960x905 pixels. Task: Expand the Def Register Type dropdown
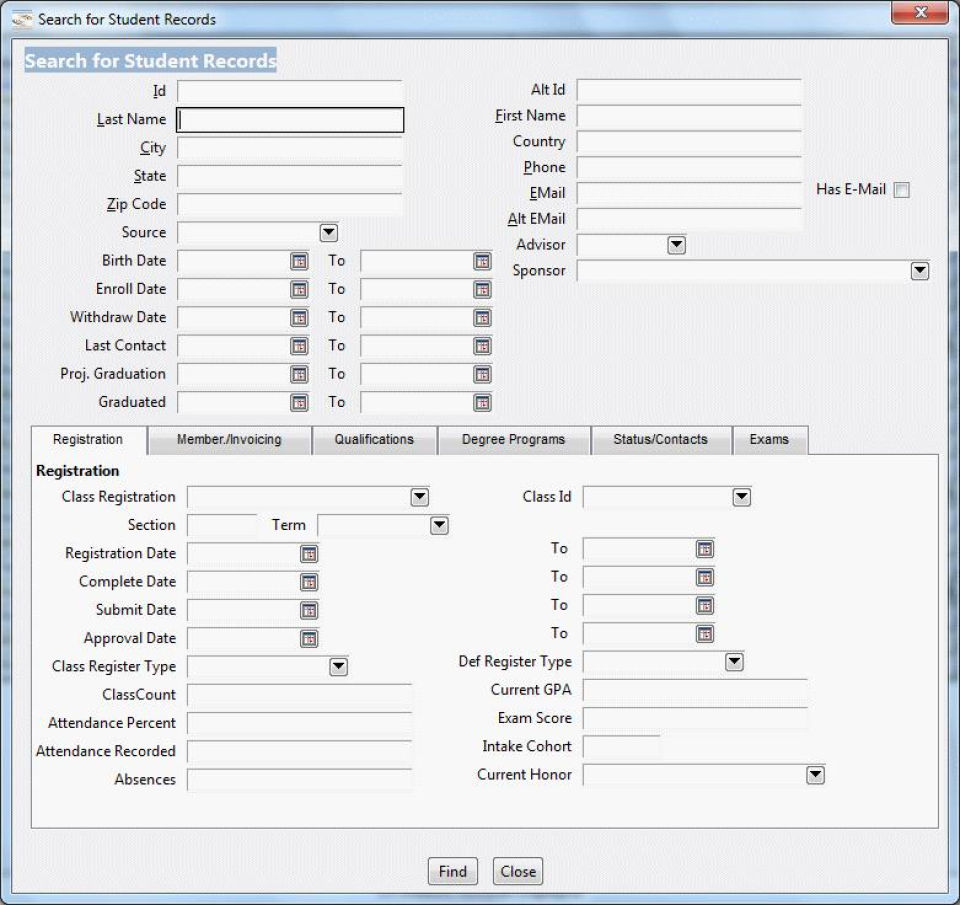pyautogui.click(x=734, y=662)
